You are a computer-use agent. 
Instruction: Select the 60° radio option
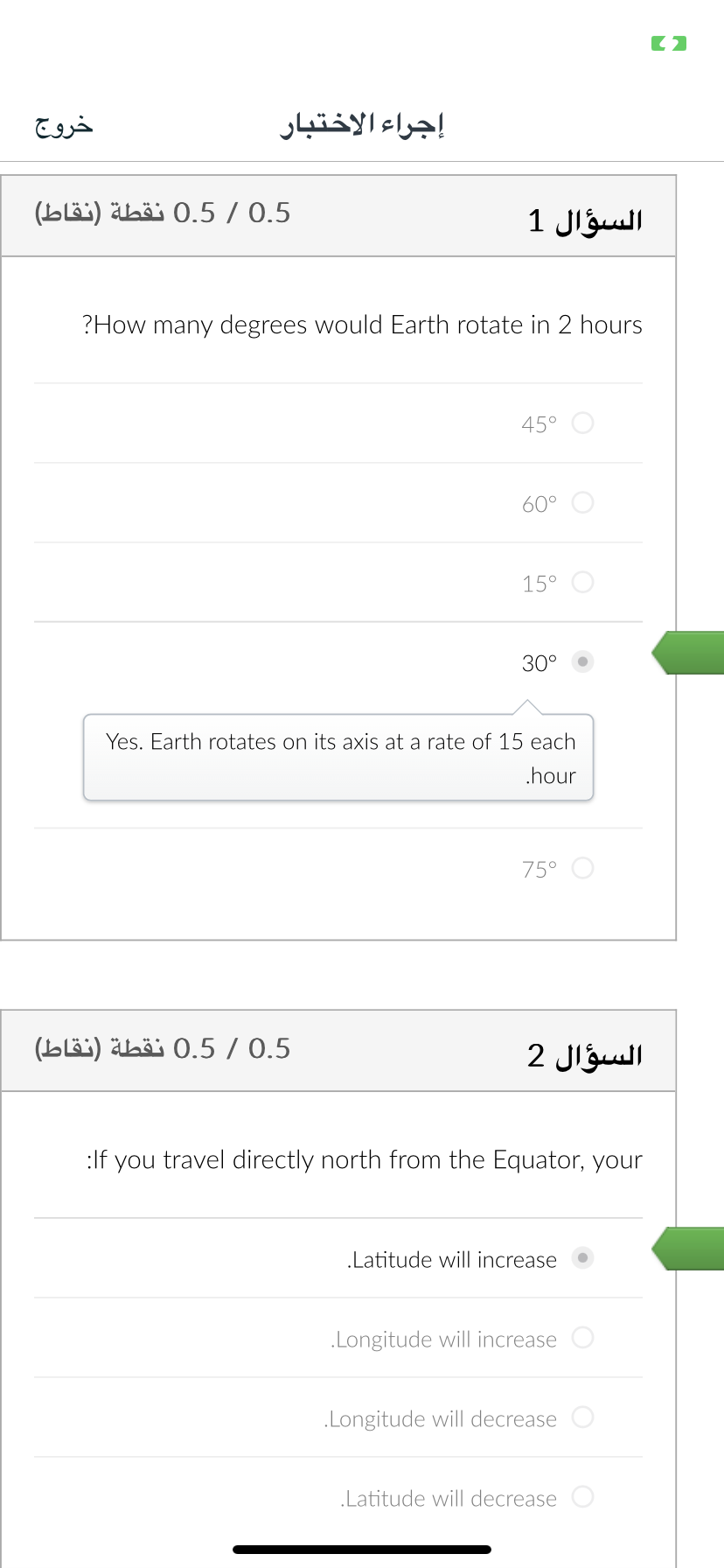pos(582,503)
